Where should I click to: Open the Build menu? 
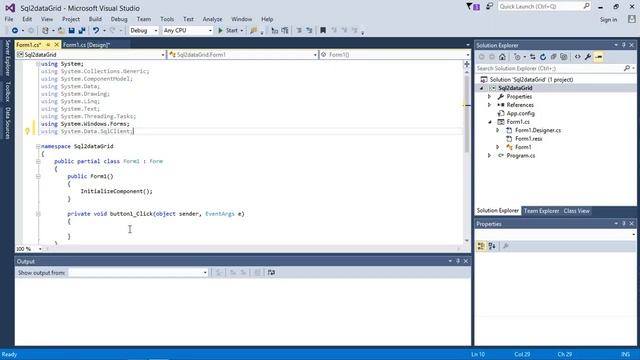[95, 19]
